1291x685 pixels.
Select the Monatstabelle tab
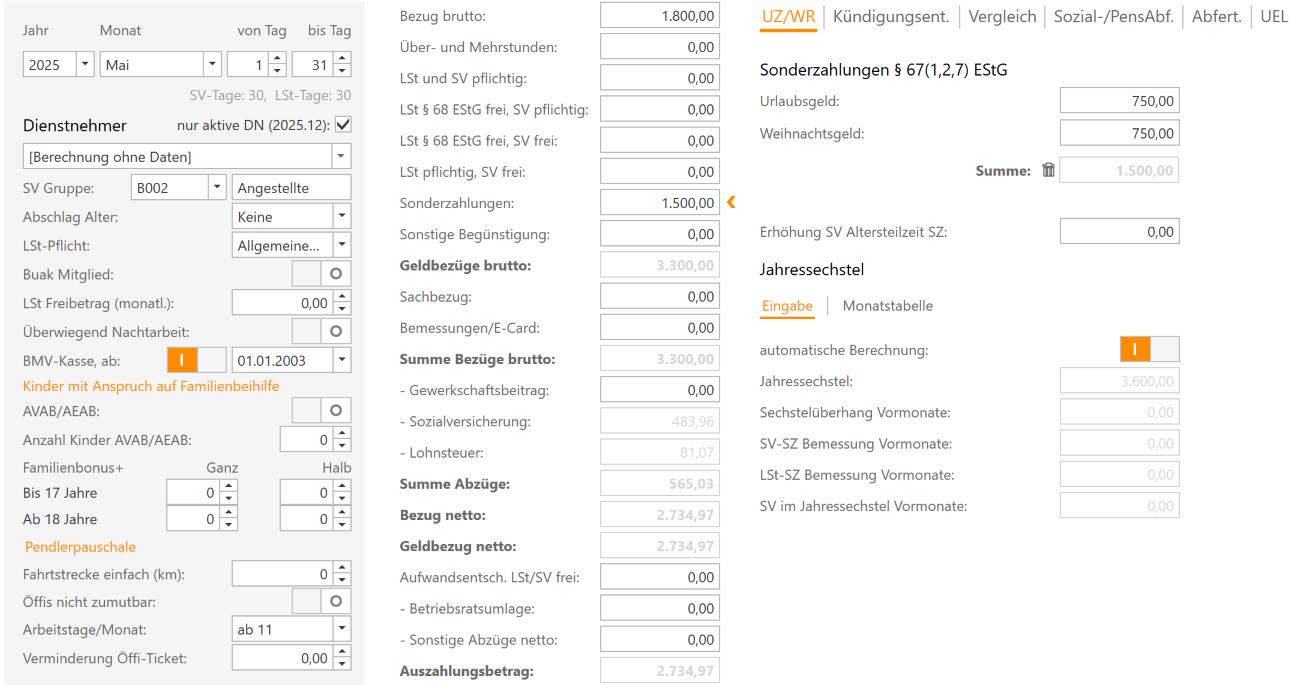(x=888, y=306)
